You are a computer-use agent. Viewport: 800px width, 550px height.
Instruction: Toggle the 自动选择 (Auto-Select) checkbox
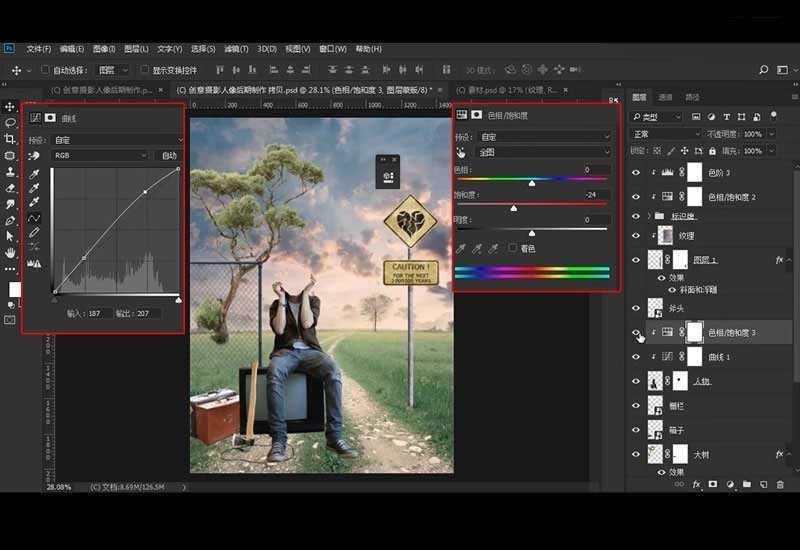pyautogui.click(x=44, y=70)
